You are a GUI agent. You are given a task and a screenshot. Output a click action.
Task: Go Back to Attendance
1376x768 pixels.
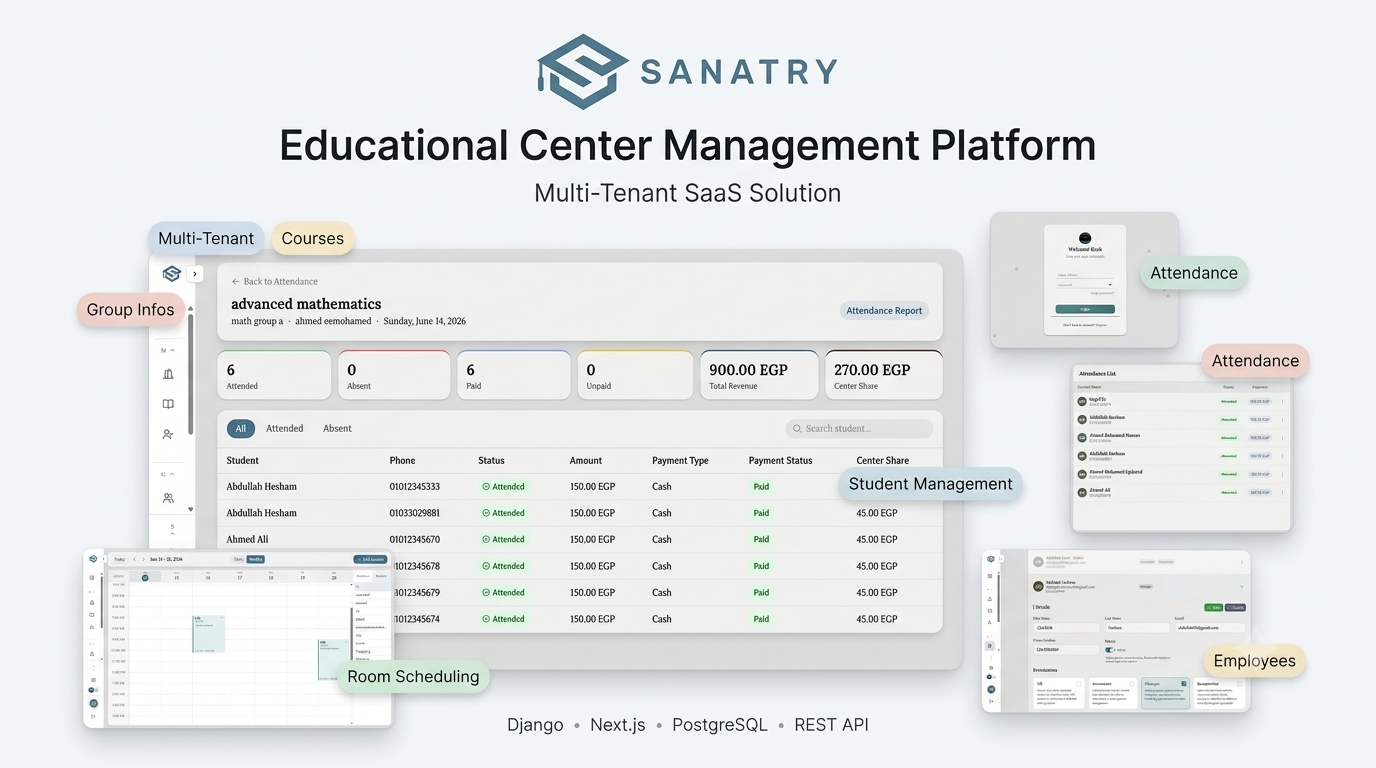coord(275,282)
